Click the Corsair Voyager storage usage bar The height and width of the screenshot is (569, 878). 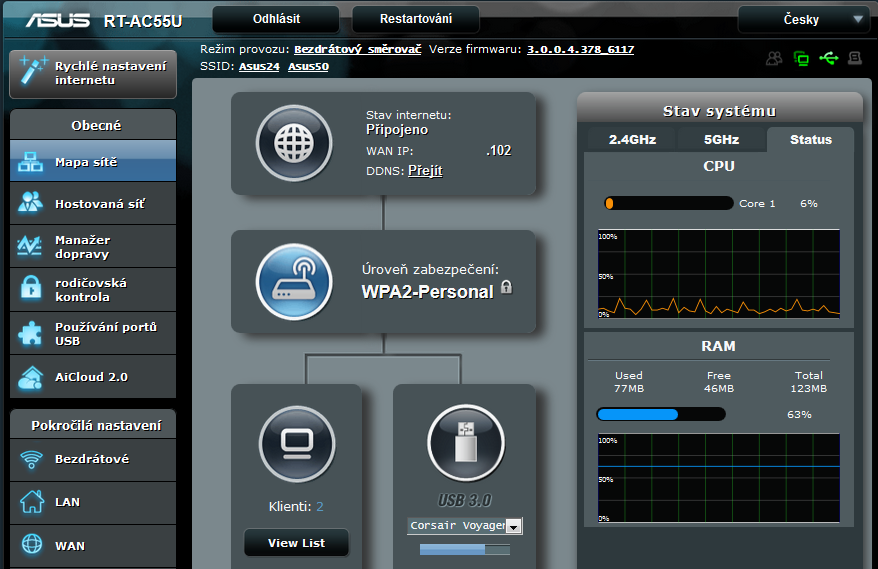[464, 549]
